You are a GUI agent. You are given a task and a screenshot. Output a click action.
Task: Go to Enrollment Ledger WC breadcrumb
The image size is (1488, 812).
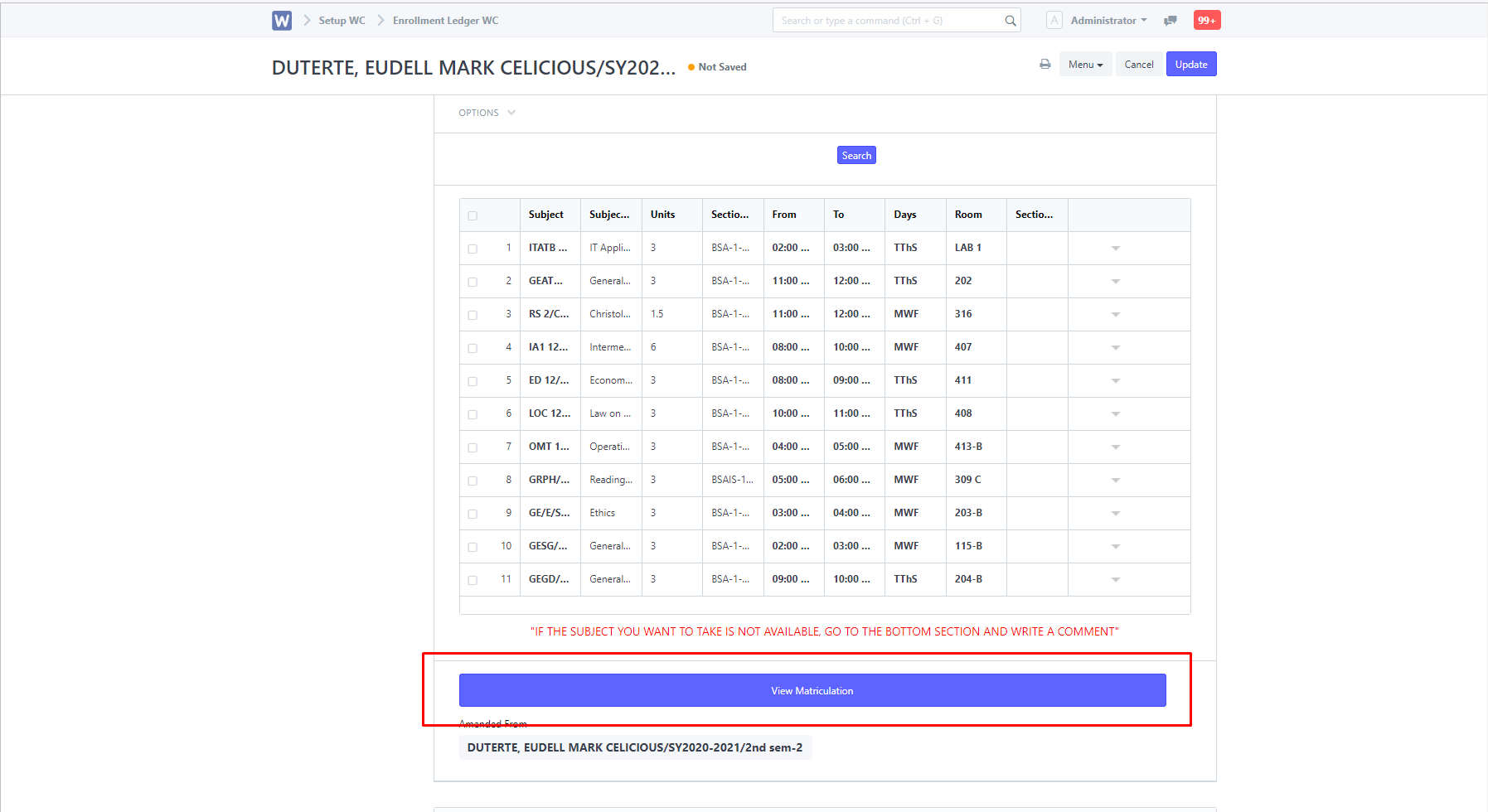446,21
